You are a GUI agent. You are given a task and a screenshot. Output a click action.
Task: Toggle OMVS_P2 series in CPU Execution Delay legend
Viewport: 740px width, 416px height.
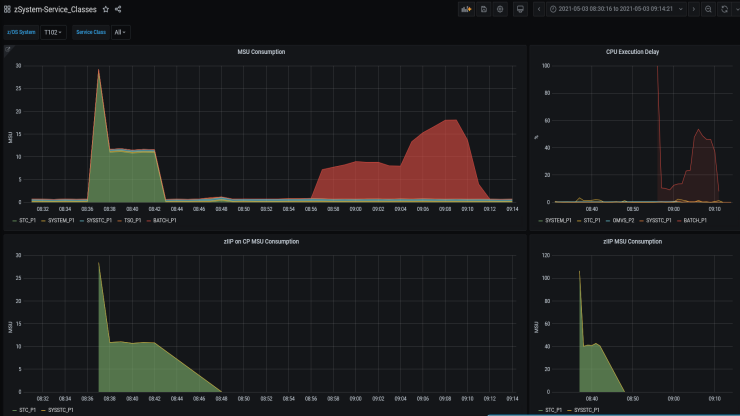pos(623,219)
